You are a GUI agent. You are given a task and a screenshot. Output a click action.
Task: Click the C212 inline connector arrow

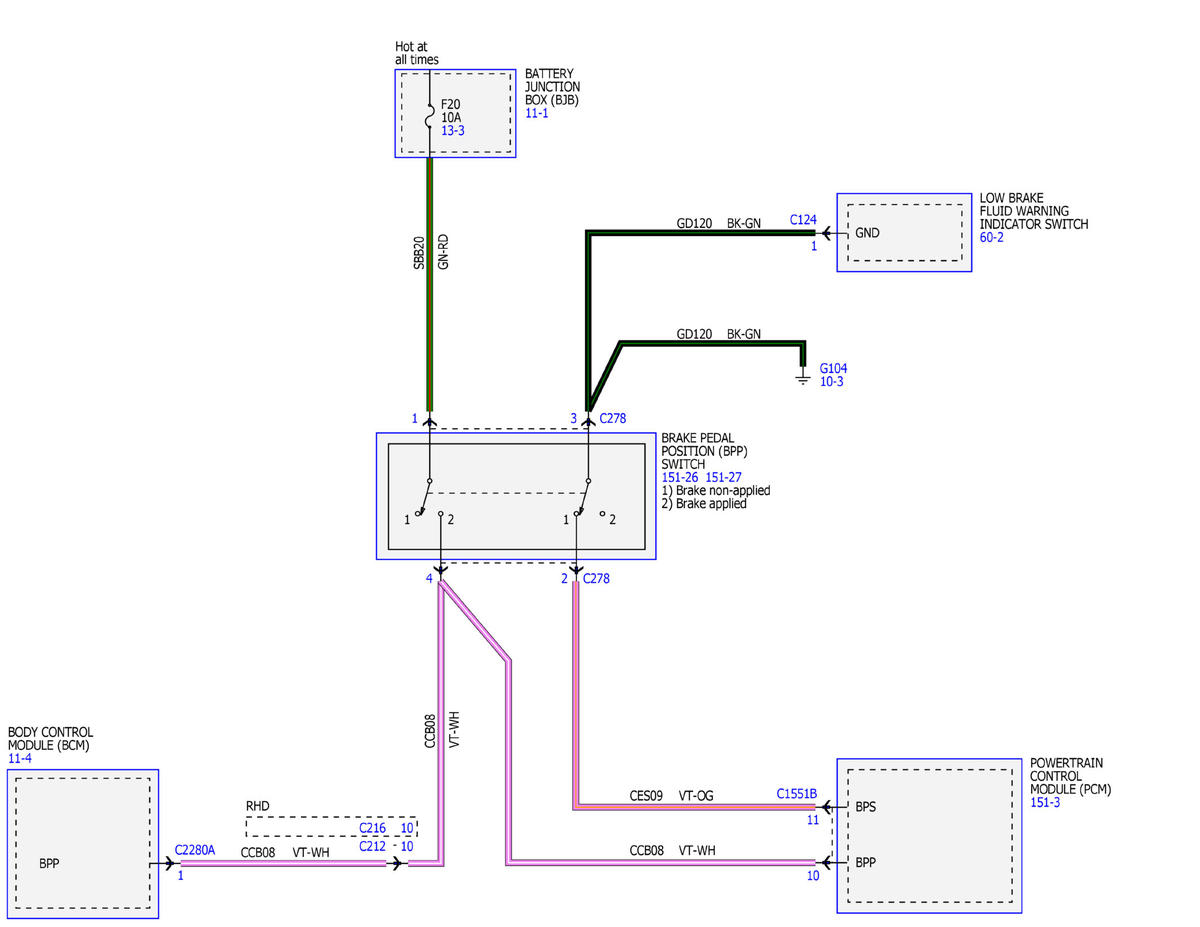[398, 862]
